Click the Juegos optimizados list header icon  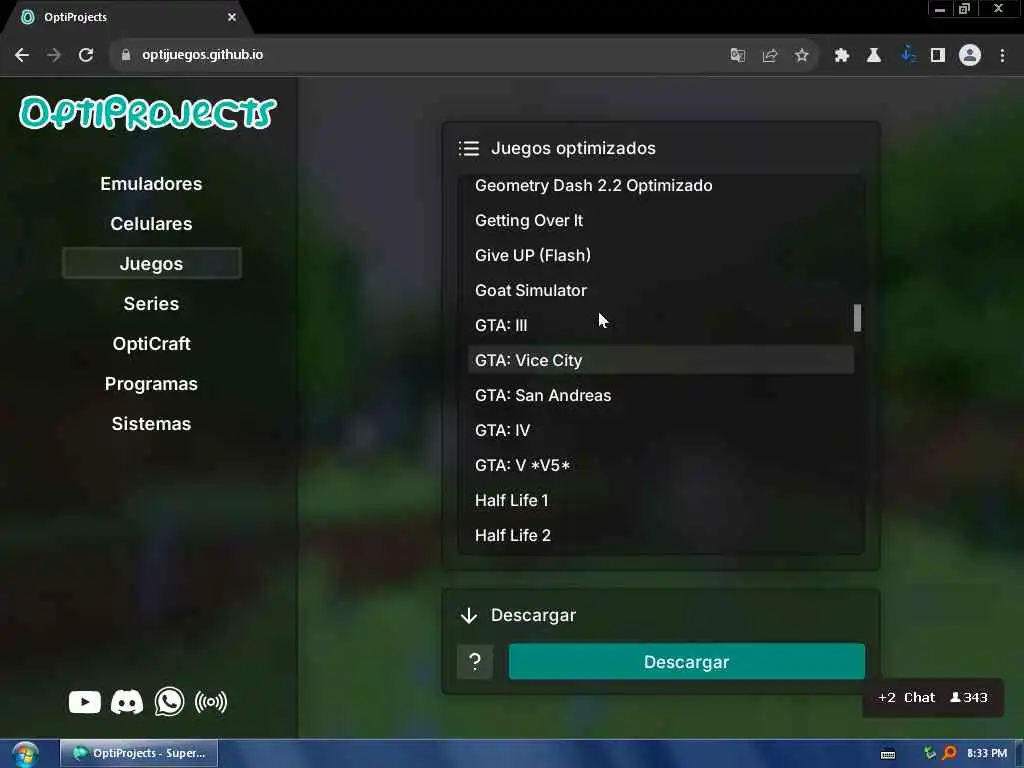469,148
